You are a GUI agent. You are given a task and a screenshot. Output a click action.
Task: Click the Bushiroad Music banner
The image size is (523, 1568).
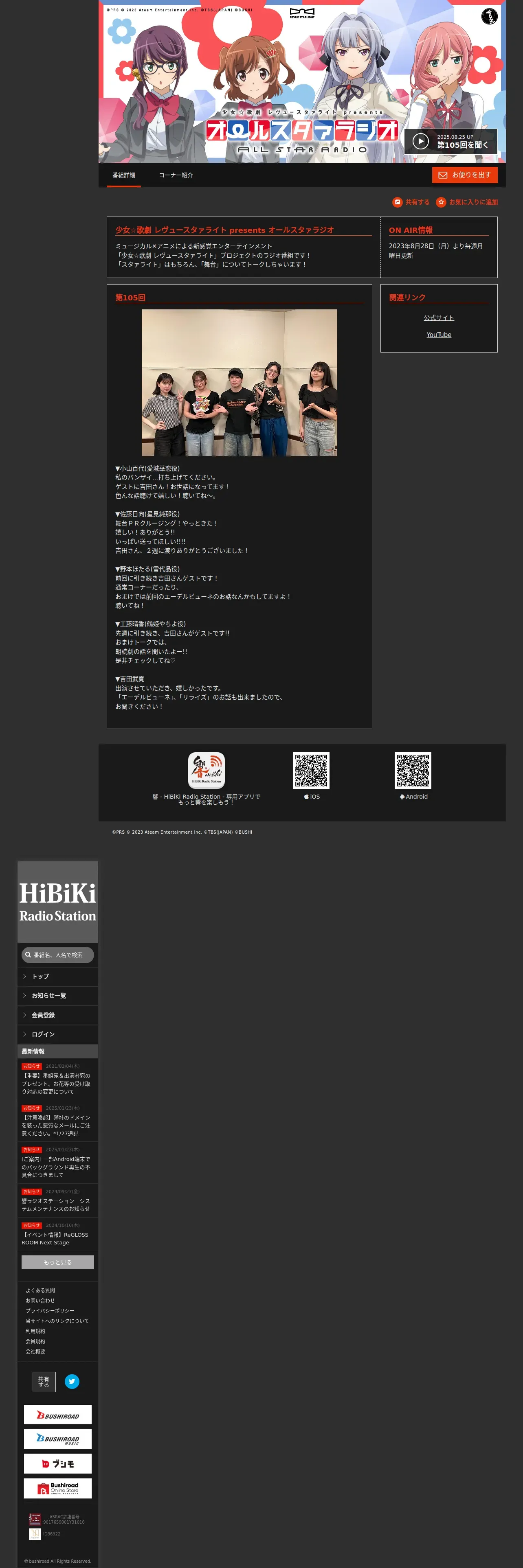pos(58,1439)
